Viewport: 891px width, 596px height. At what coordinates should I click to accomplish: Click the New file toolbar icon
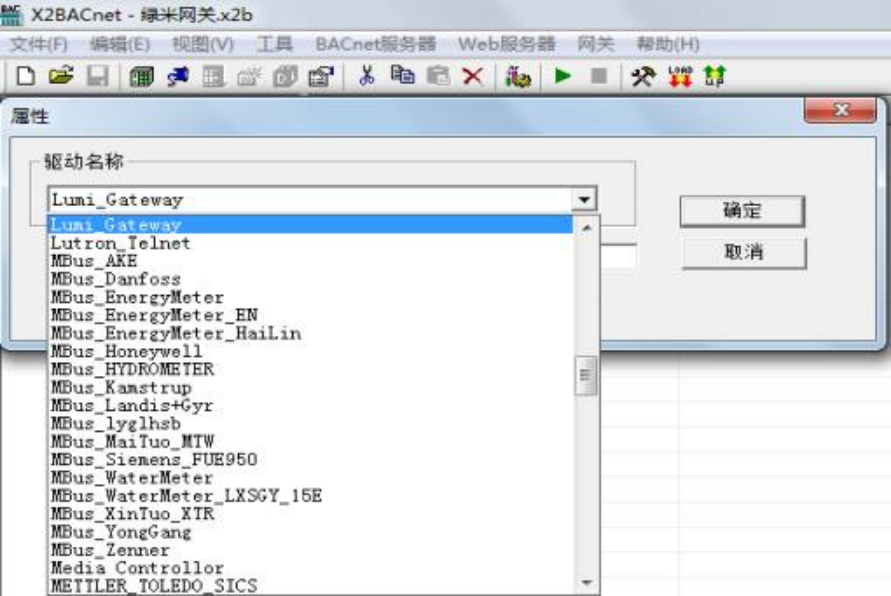click(25, 76)
